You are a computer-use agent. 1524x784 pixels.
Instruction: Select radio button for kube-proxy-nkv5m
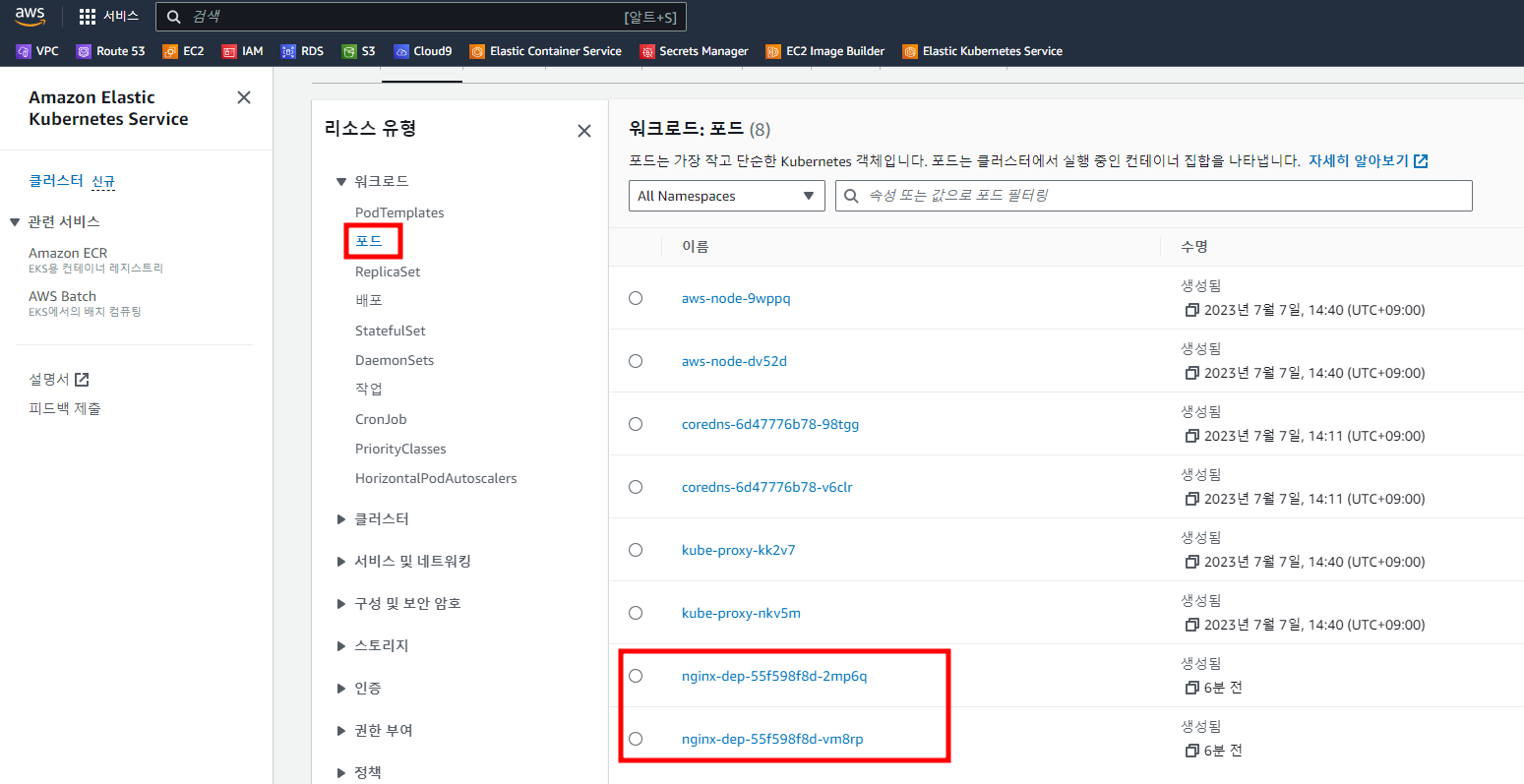636,613
